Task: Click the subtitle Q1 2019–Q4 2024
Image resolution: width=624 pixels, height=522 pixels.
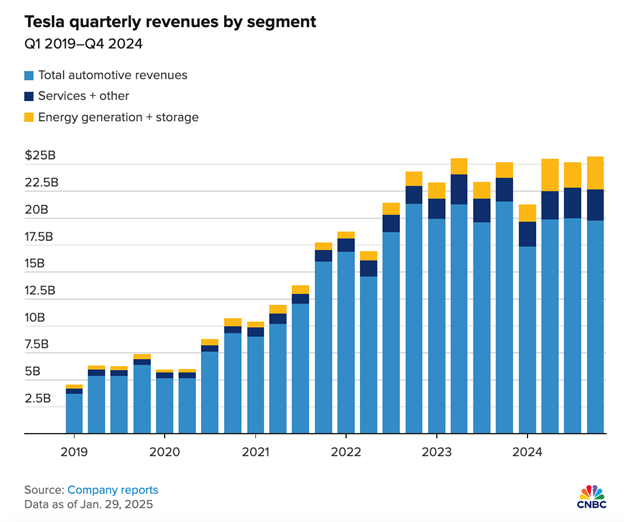Action: coord(83,44)
